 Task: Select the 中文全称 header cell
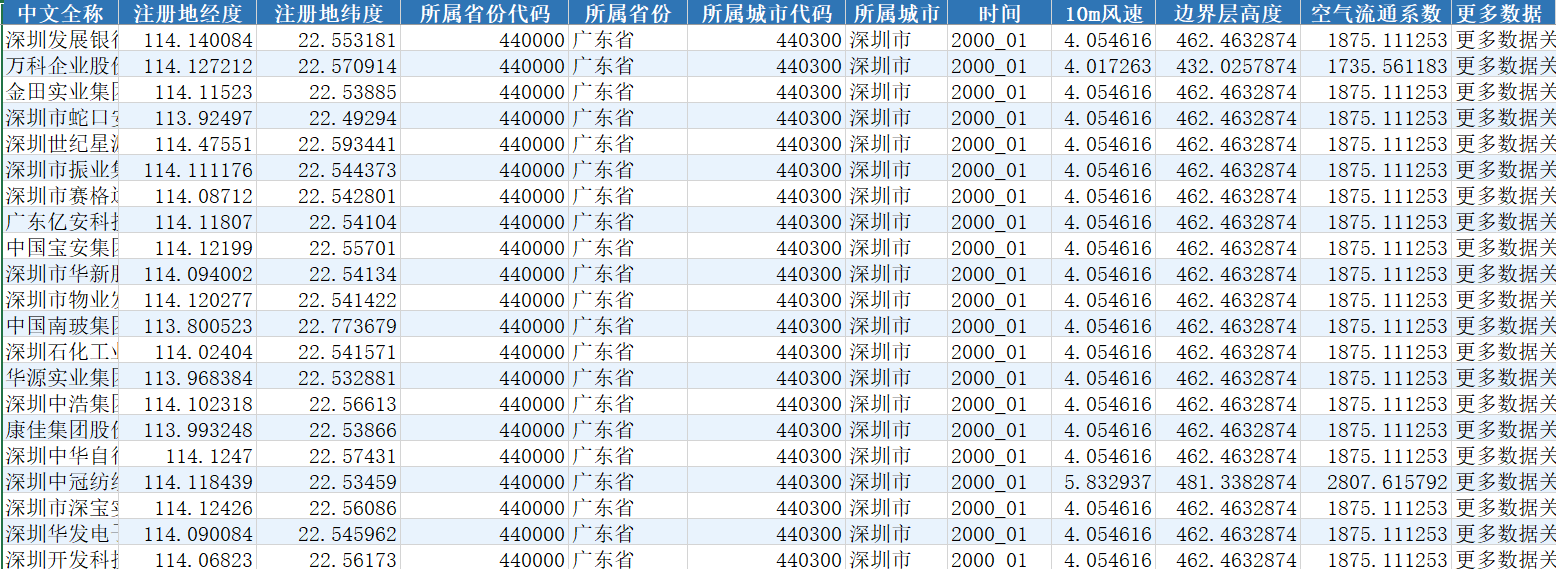[x=60, y=14]
